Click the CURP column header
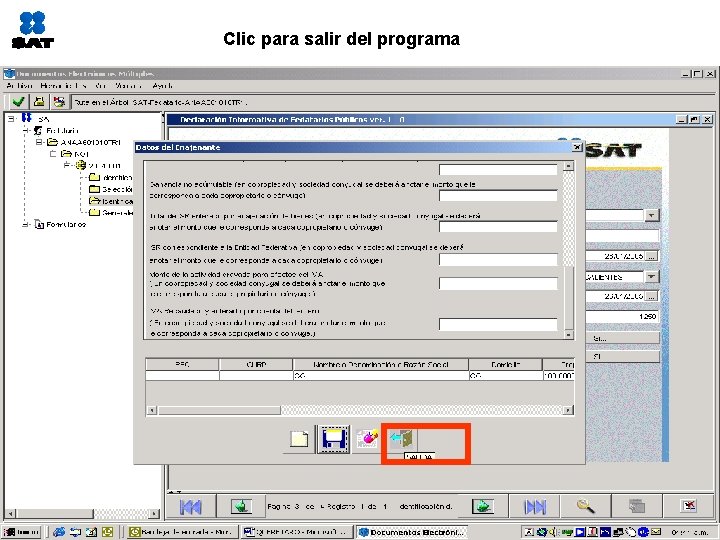The image size is (720, 540). point(256,365)
